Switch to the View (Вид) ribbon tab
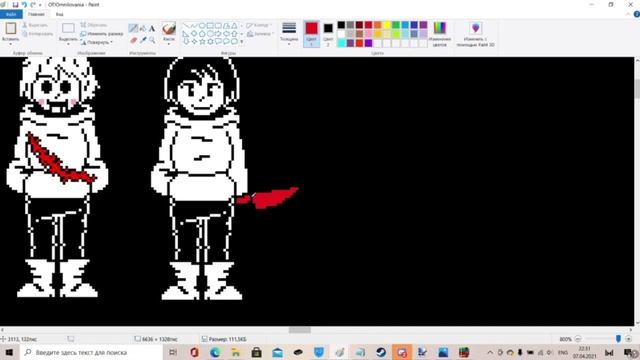640x360 pixels. click(60, 14)
